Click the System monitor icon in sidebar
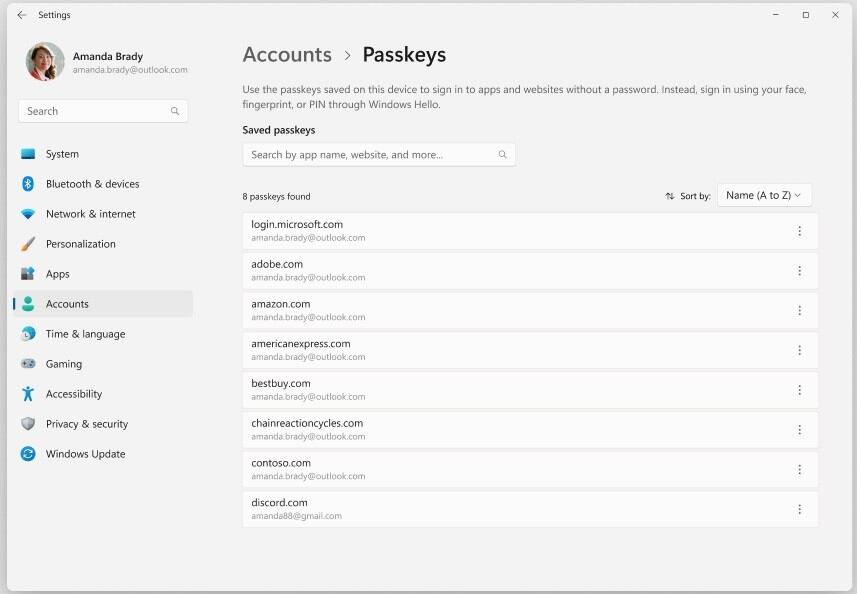Image resolution: width=857 pixels, height=594 pixels. tap(28, 154)
